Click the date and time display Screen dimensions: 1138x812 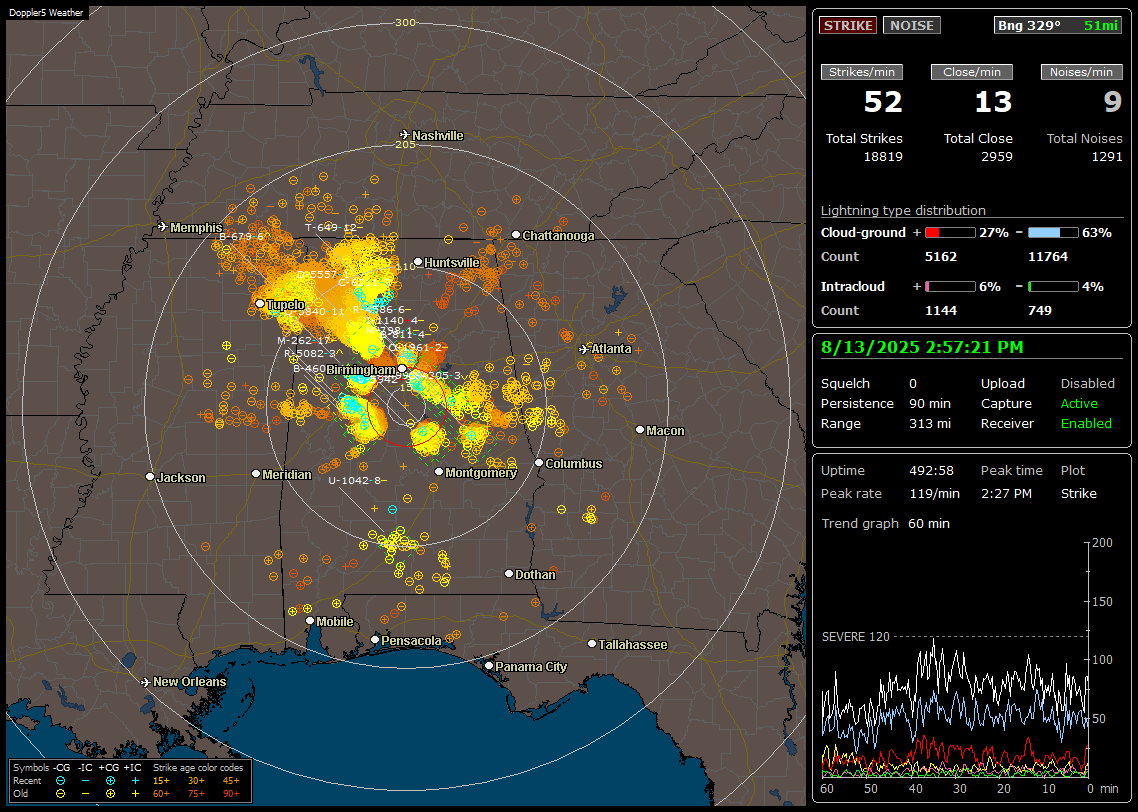tap(922, 348)
